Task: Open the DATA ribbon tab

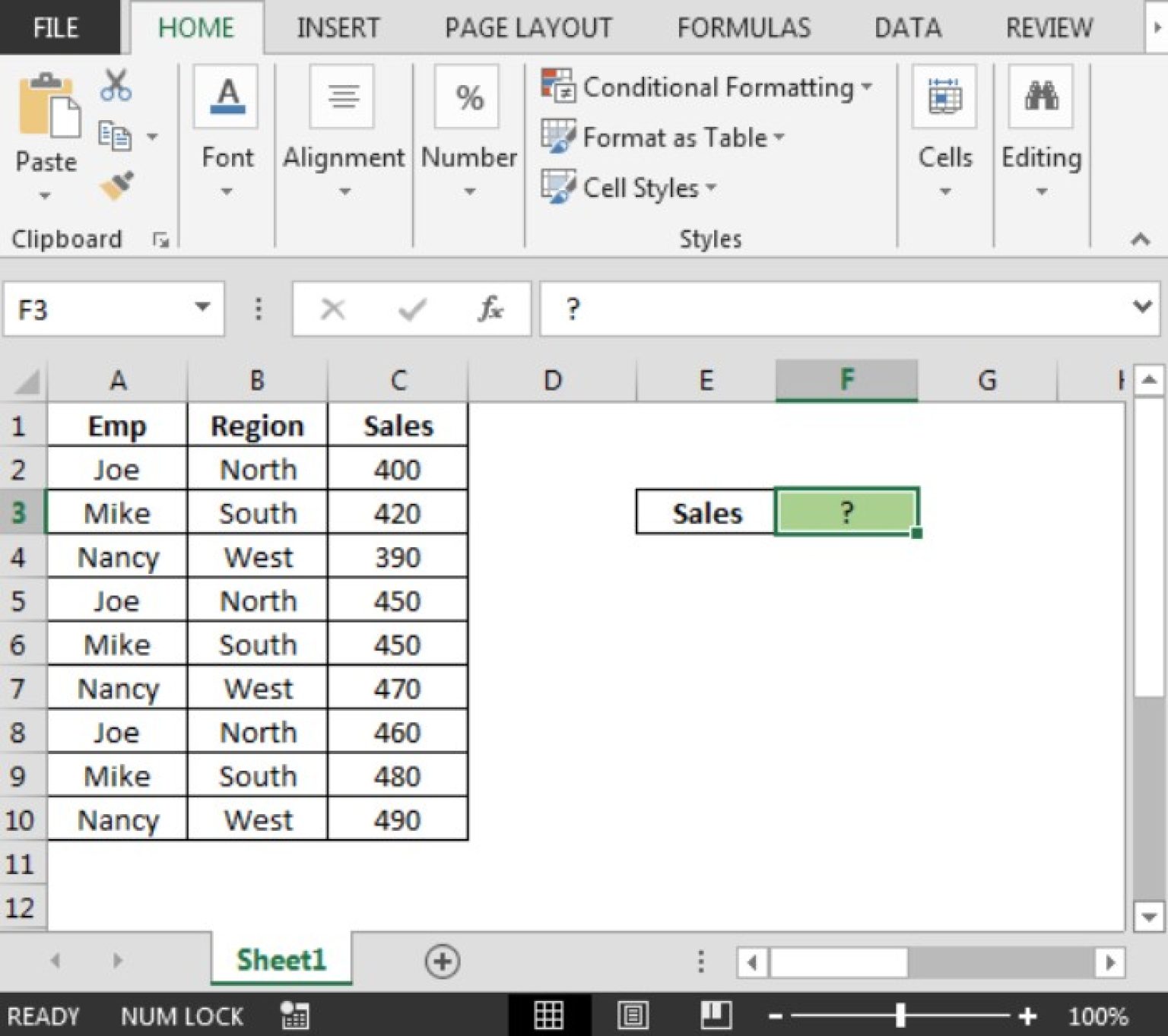Action: (908, 27)
